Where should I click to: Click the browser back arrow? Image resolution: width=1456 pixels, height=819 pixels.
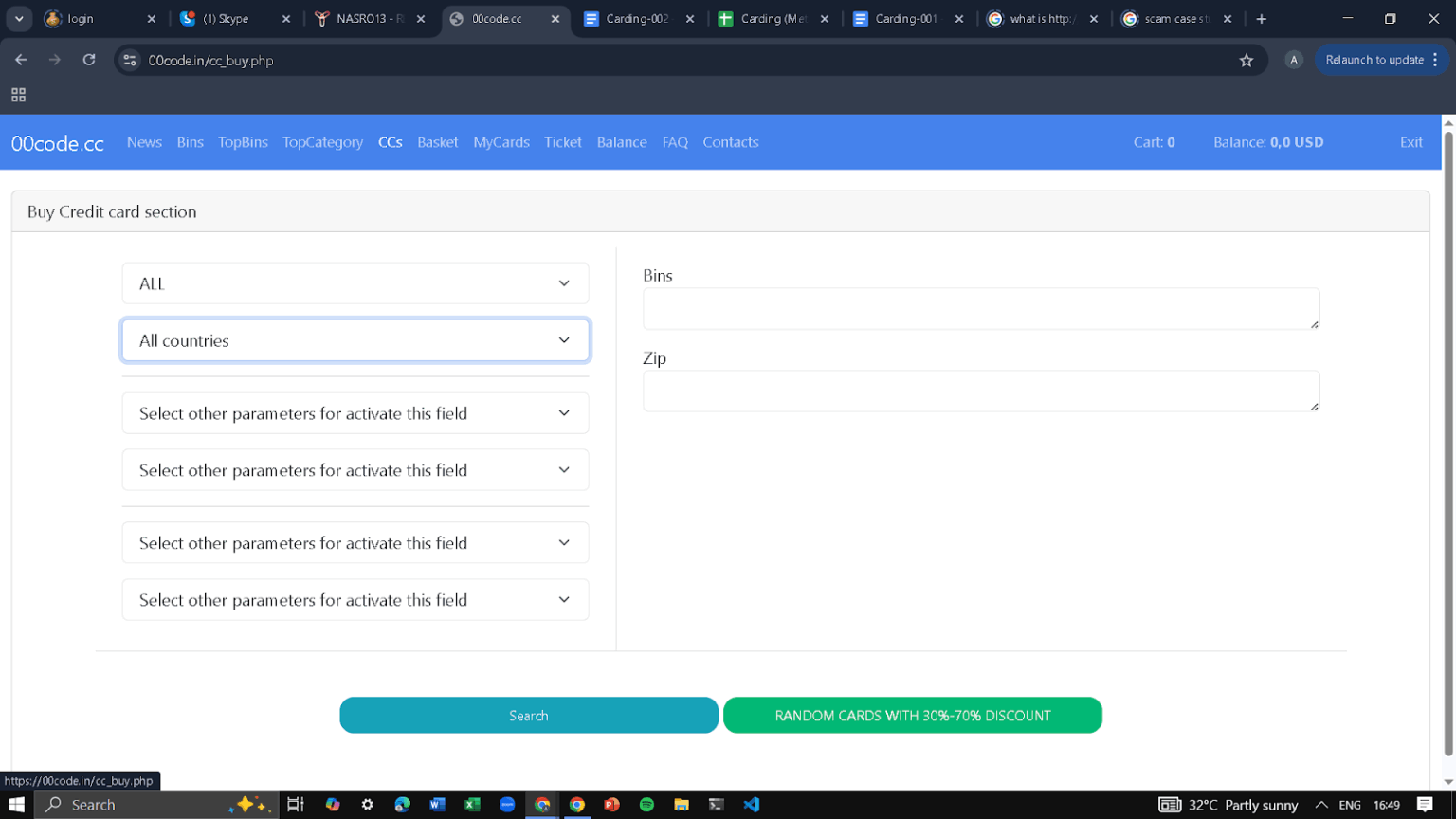pyautogui.click(x=20, y=59)
